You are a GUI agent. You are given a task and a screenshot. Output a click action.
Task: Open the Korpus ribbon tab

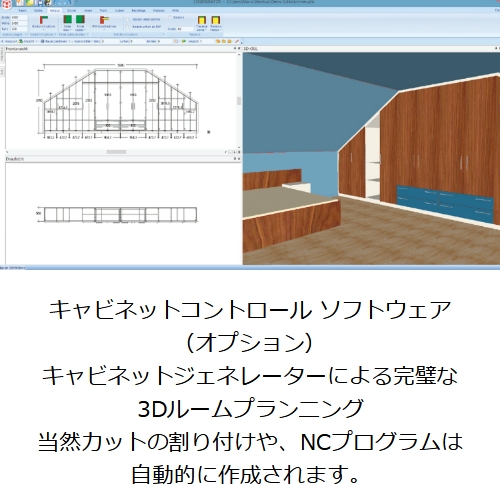[54, 11]
